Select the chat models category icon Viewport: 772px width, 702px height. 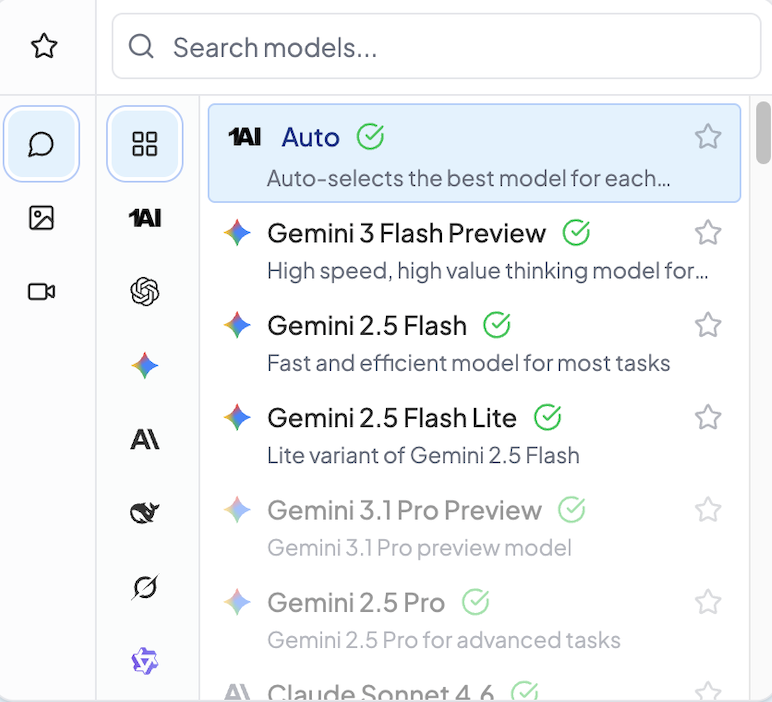pyautogui.click(x=41, y=144)
